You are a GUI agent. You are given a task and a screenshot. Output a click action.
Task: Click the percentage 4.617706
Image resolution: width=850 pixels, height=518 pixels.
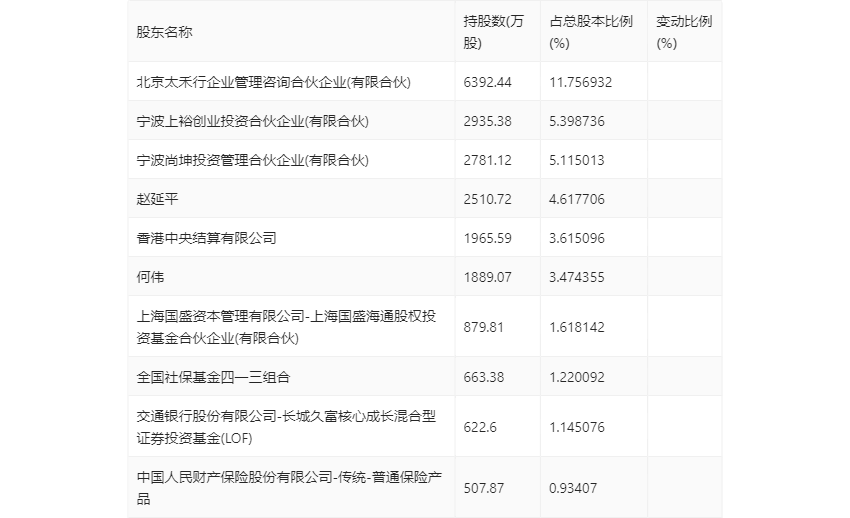click(x=577, y=199)
